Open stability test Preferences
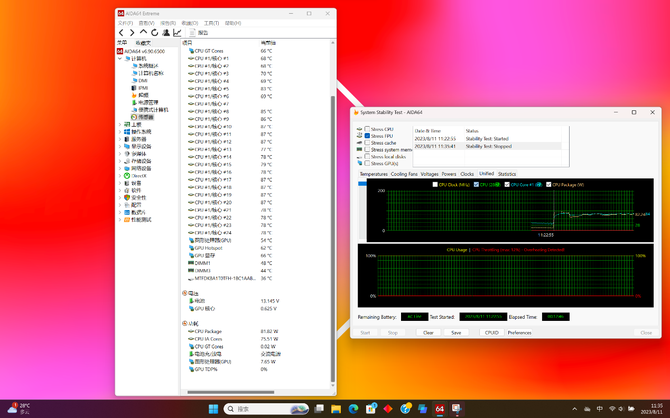Viewport: 670px width, 418px height. [x=520, y=333]
